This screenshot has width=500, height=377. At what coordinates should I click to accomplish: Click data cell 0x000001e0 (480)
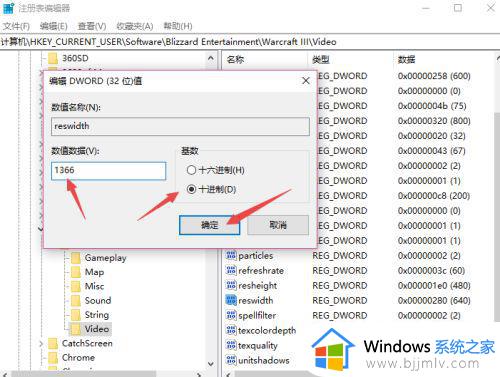click(434, 286)
